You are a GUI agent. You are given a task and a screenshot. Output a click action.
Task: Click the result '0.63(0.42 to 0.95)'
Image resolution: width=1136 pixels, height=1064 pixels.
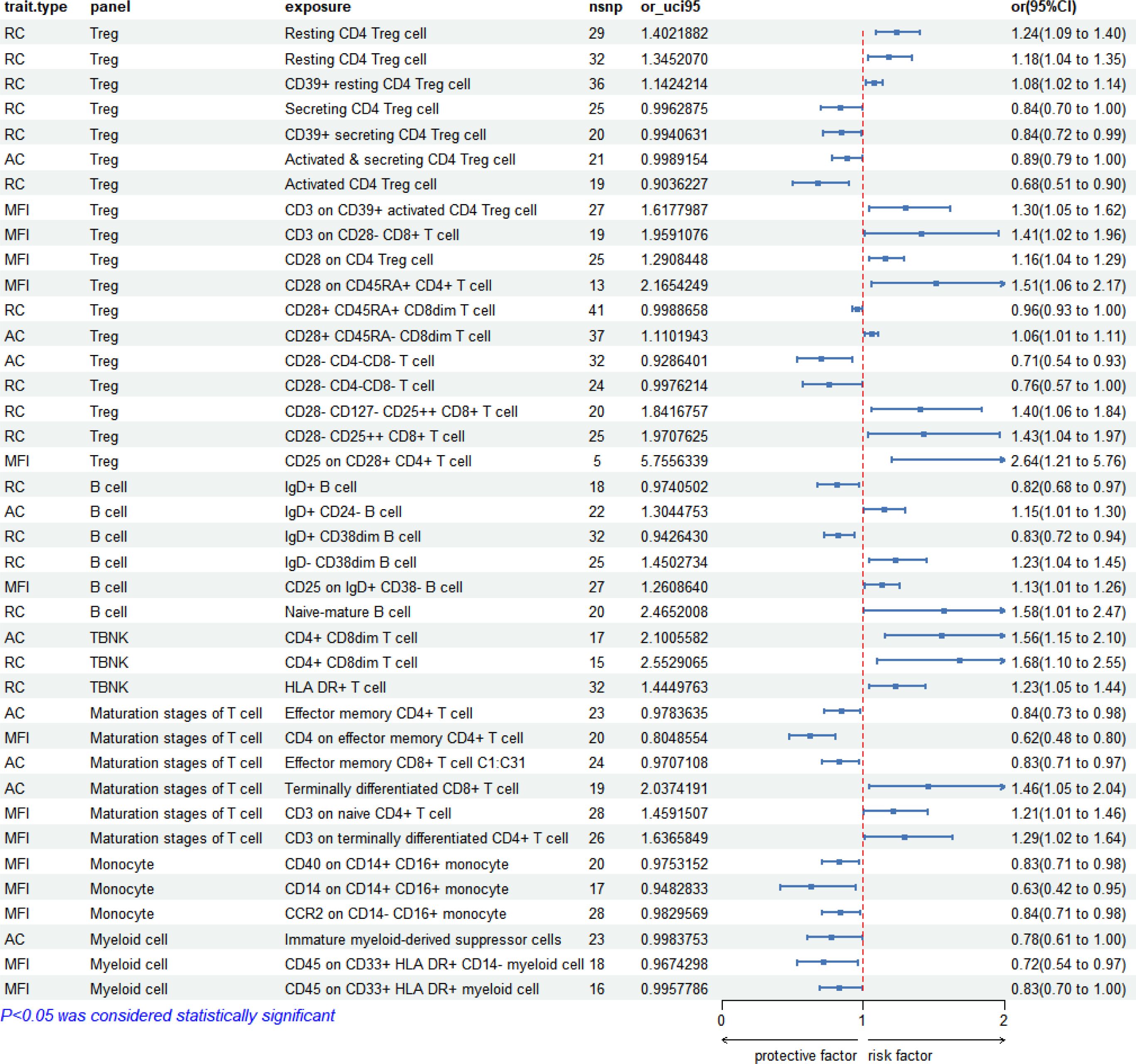pyautogui.click(x=1069, y=889)
